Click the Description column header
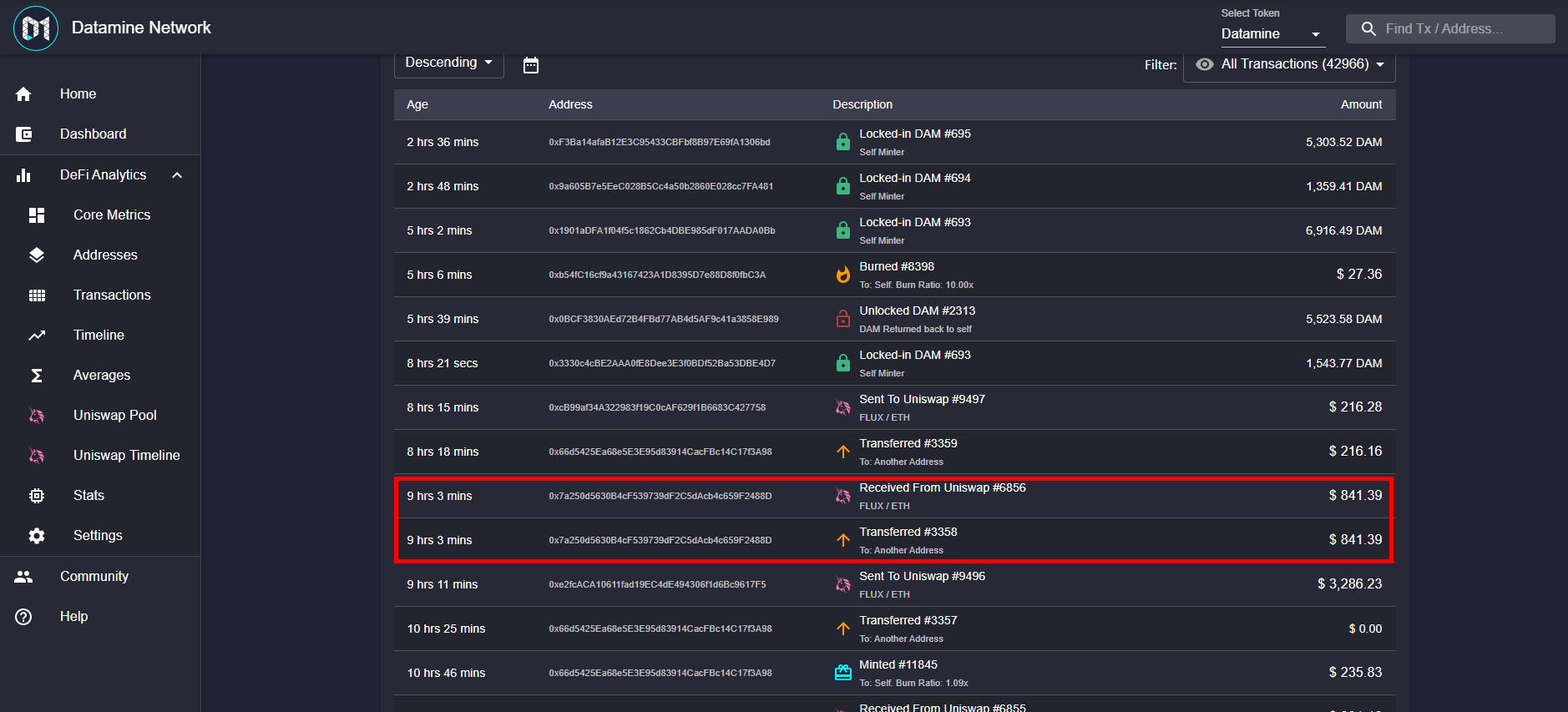 (x=862, y=105)
